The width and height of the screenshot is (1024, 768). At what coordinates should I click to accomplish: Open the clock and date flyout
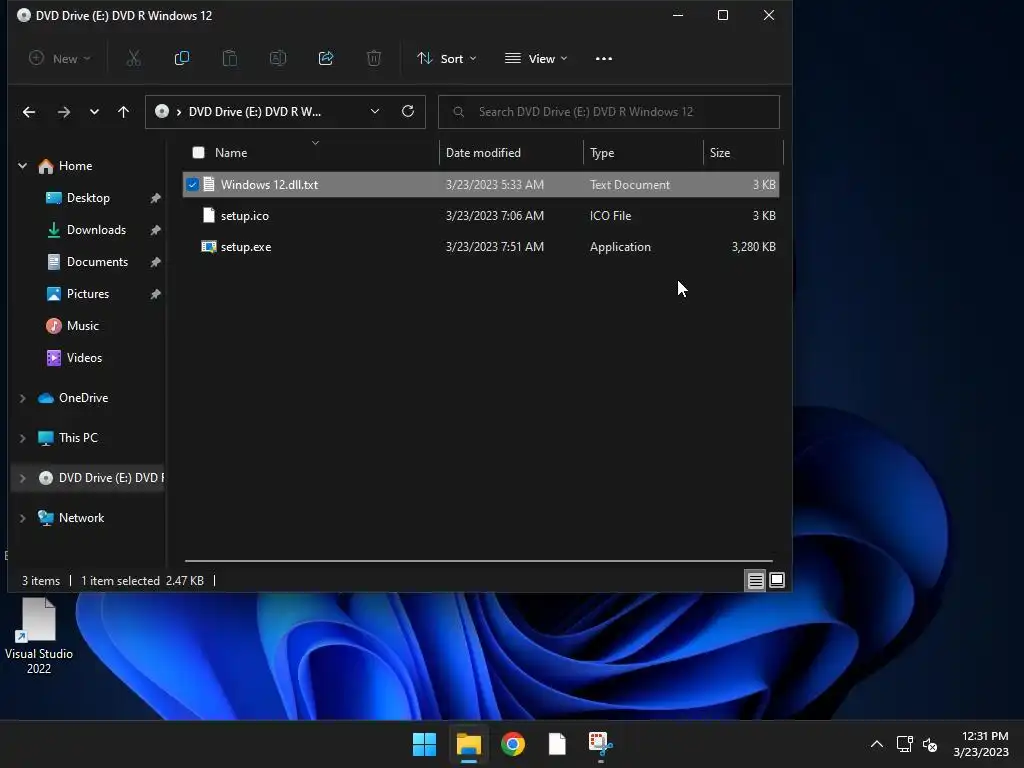coord(981,744)
